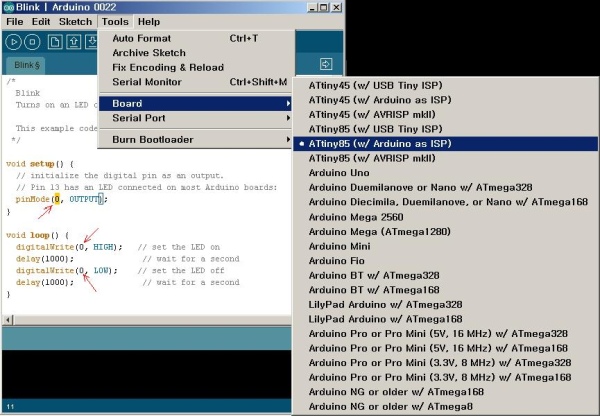Open the Help menu
The image size is (600, 416).
(149, 22)
